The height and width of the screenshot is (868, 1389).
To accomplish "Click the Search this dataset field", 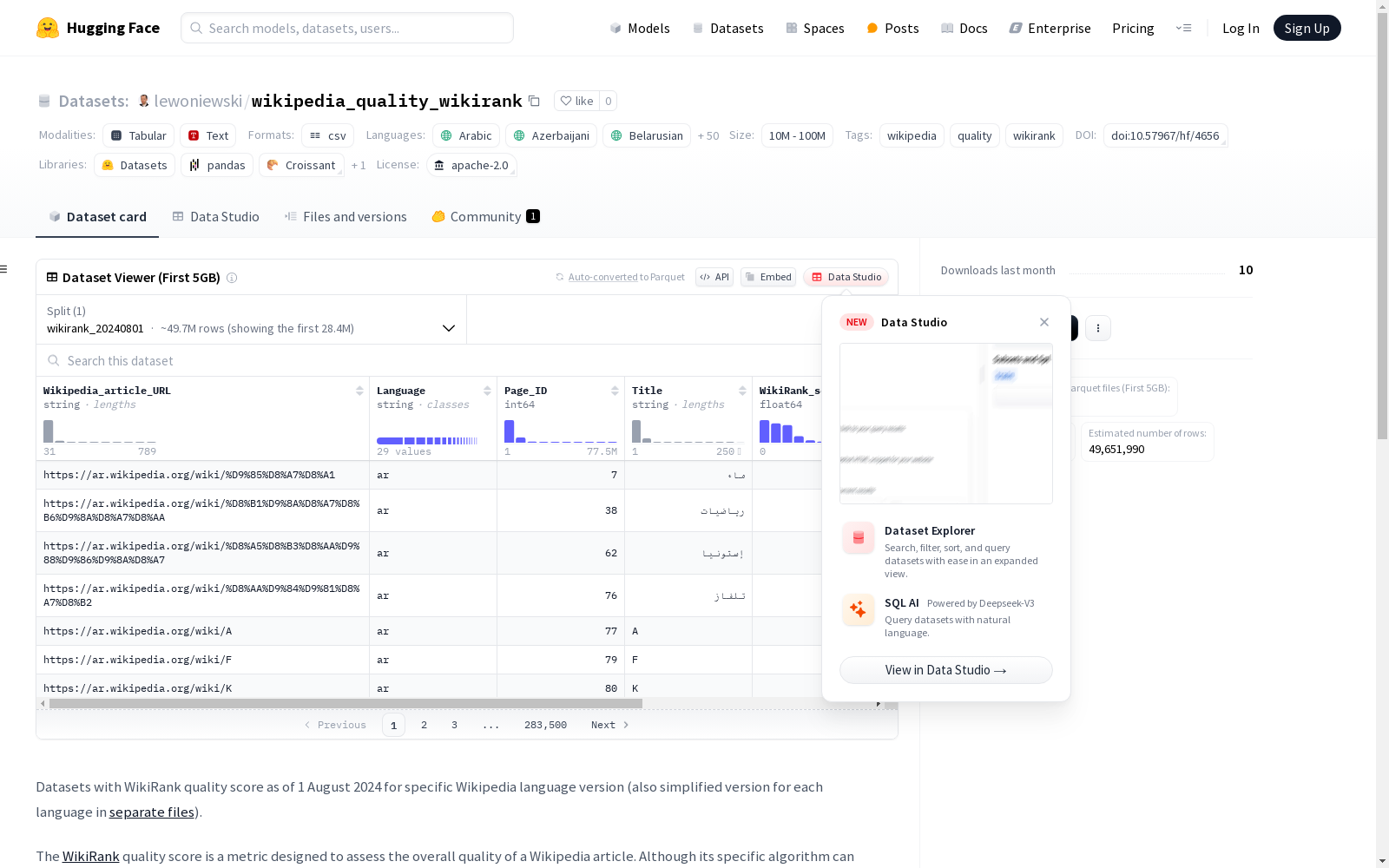I will (430, 360).
